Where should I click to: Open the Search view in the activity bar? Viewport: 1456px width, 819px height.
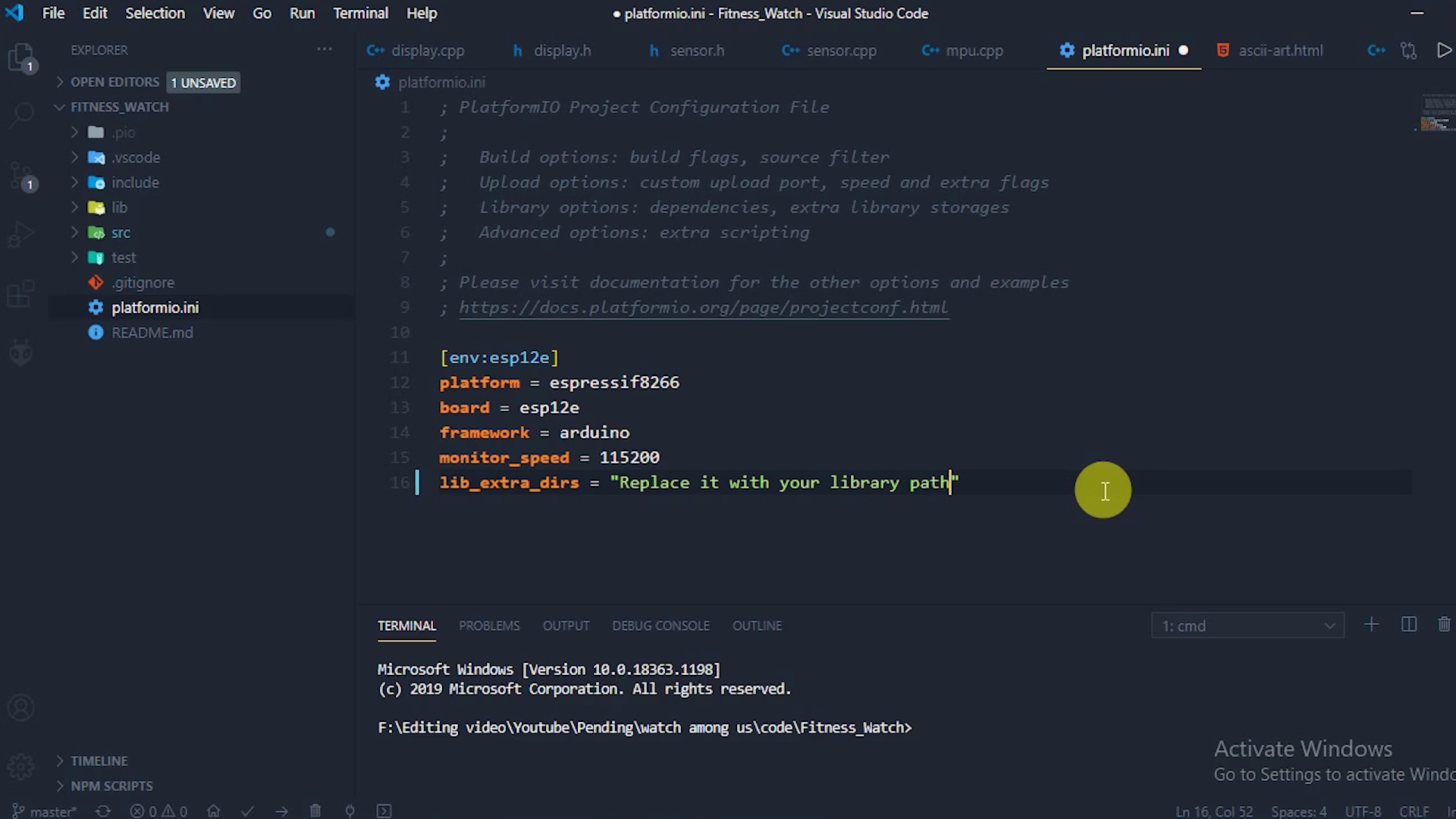[21, 114]
